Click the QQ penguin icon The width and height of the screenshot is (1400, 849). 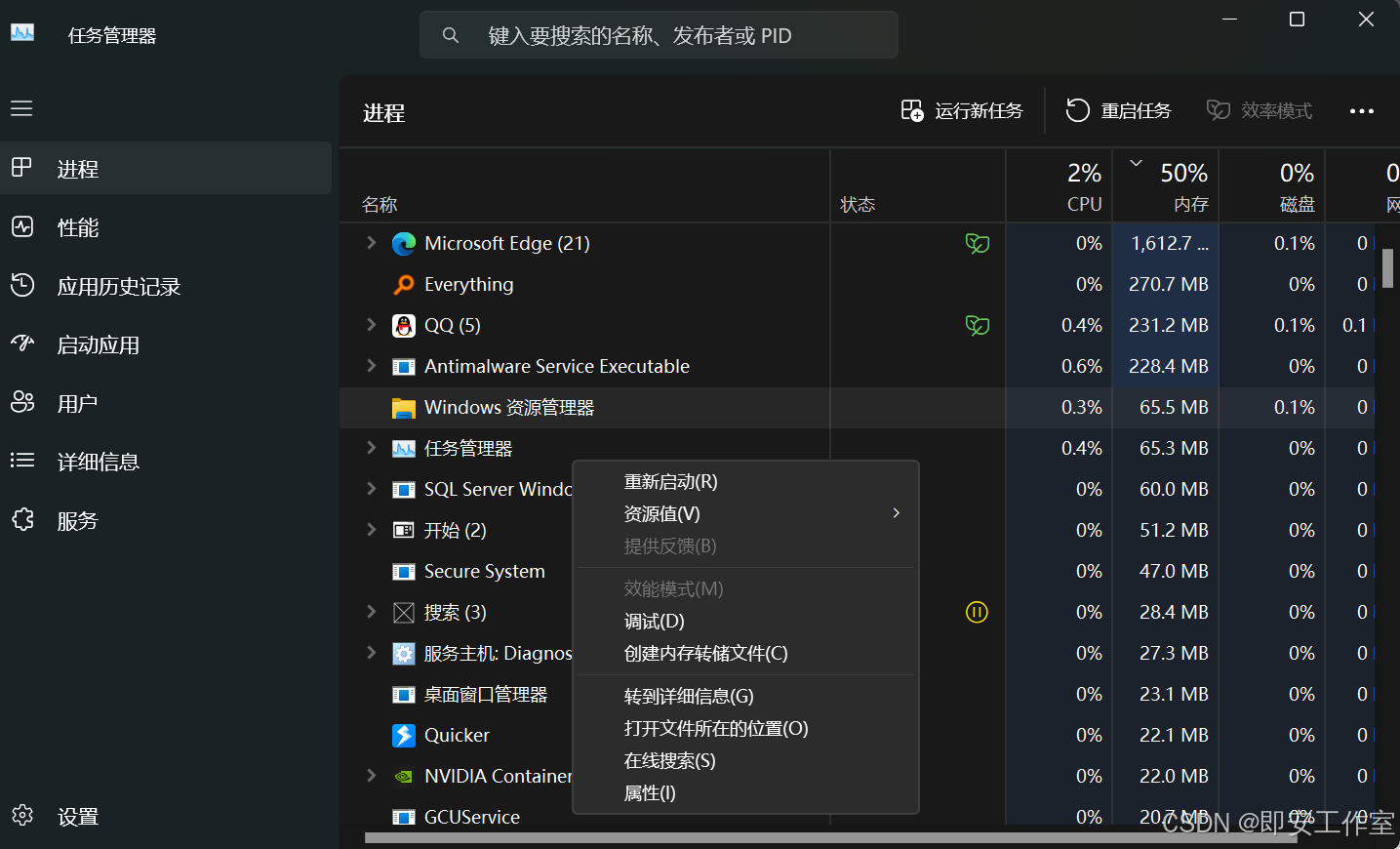tap(403, 326)
